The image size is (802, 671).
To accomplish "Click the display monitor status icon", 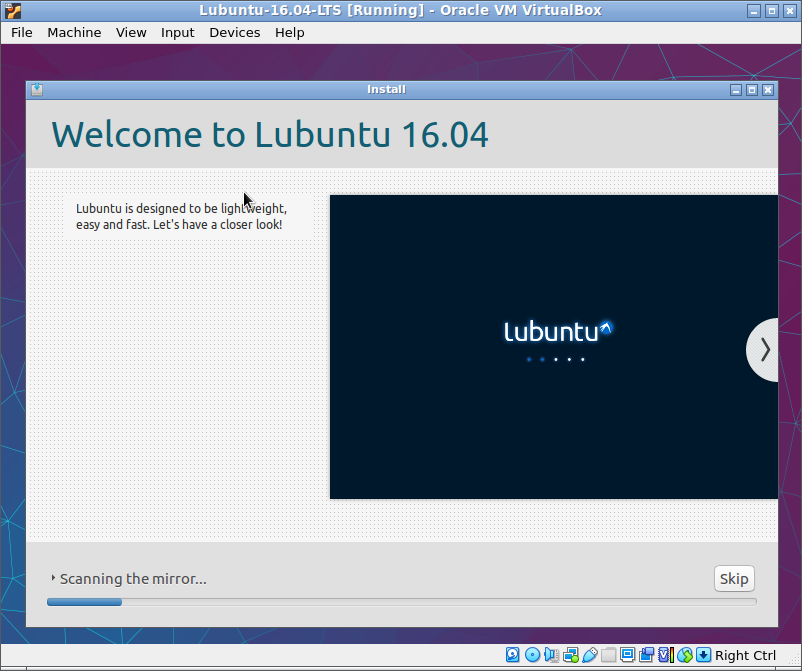I will point(628,655).
